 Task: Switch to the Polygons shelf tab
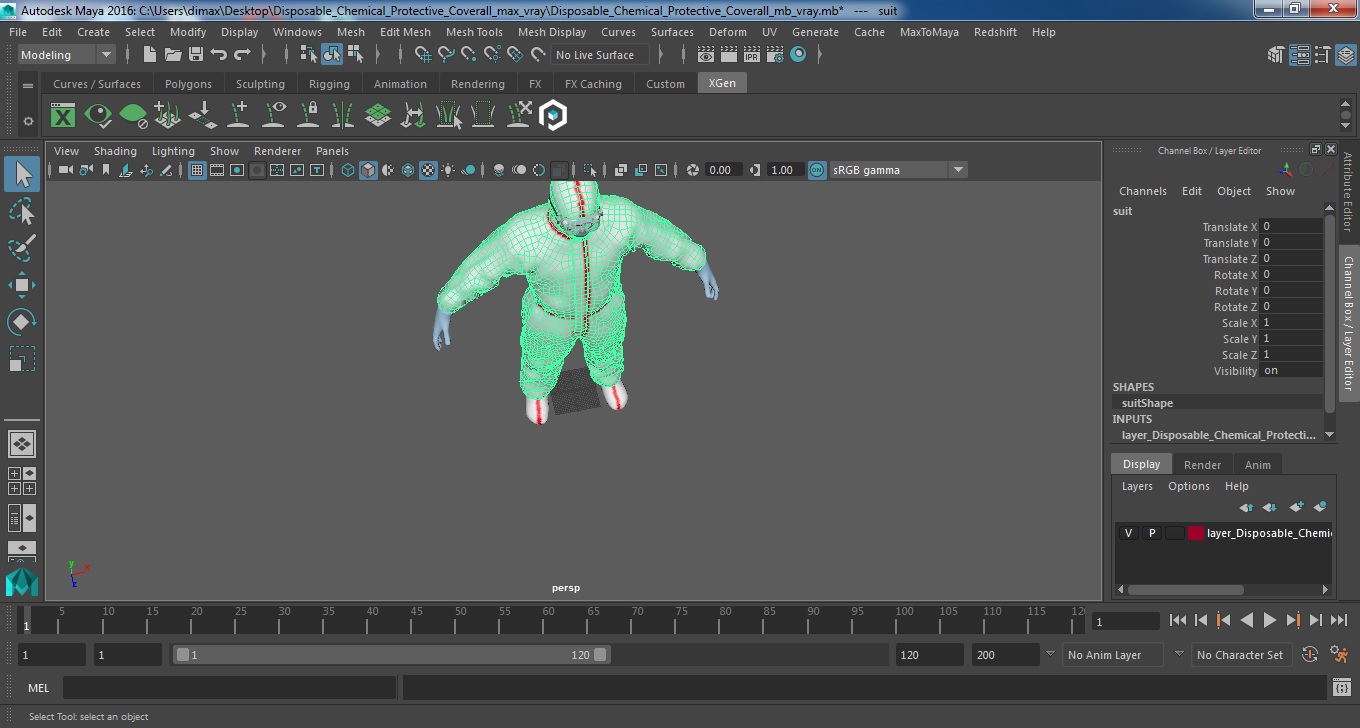[188, 84]
